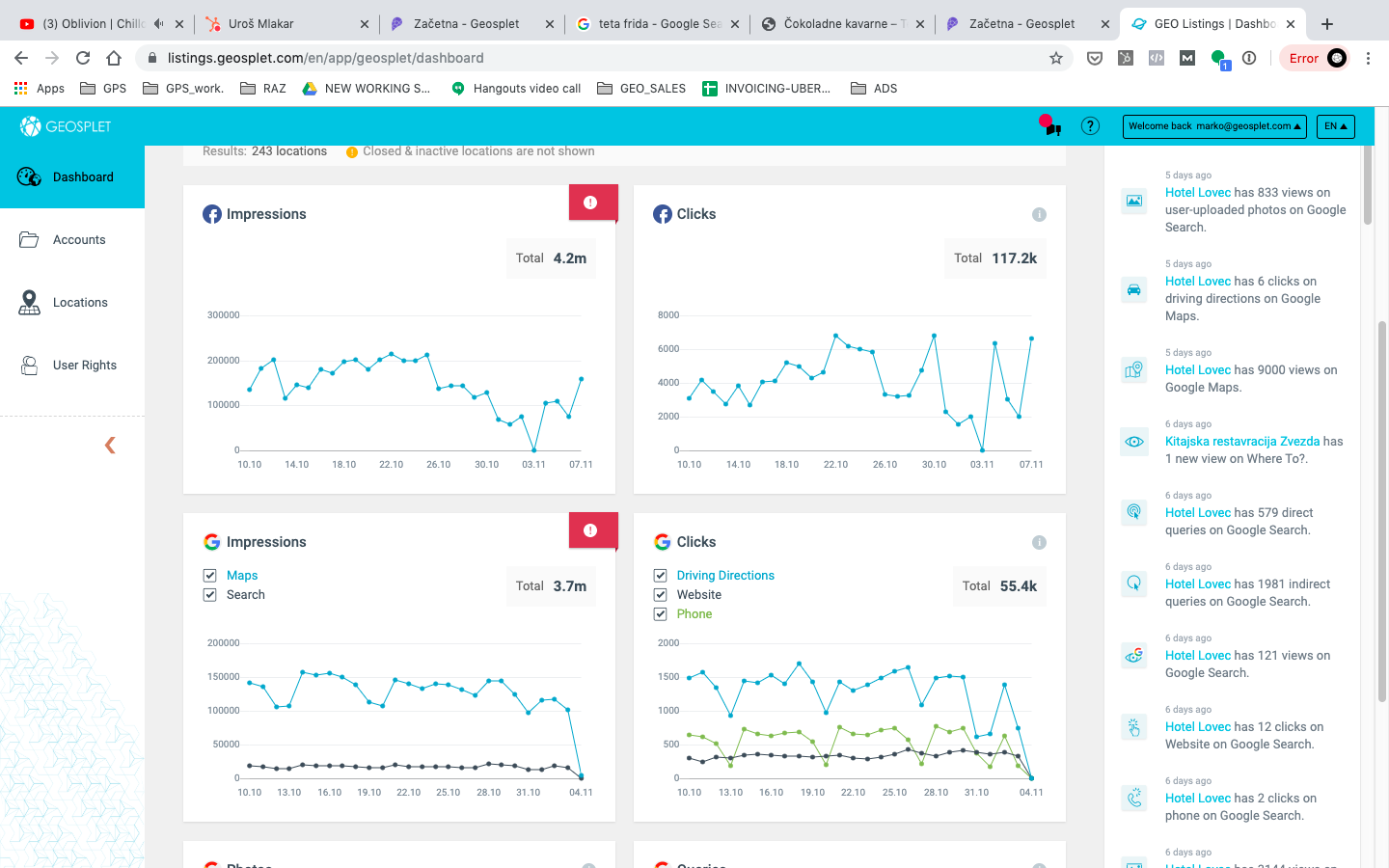The height and width of the screenshot is (868, 1389).
Task: Open the notifications chat icon
Action: click(x=1050, y=125)
